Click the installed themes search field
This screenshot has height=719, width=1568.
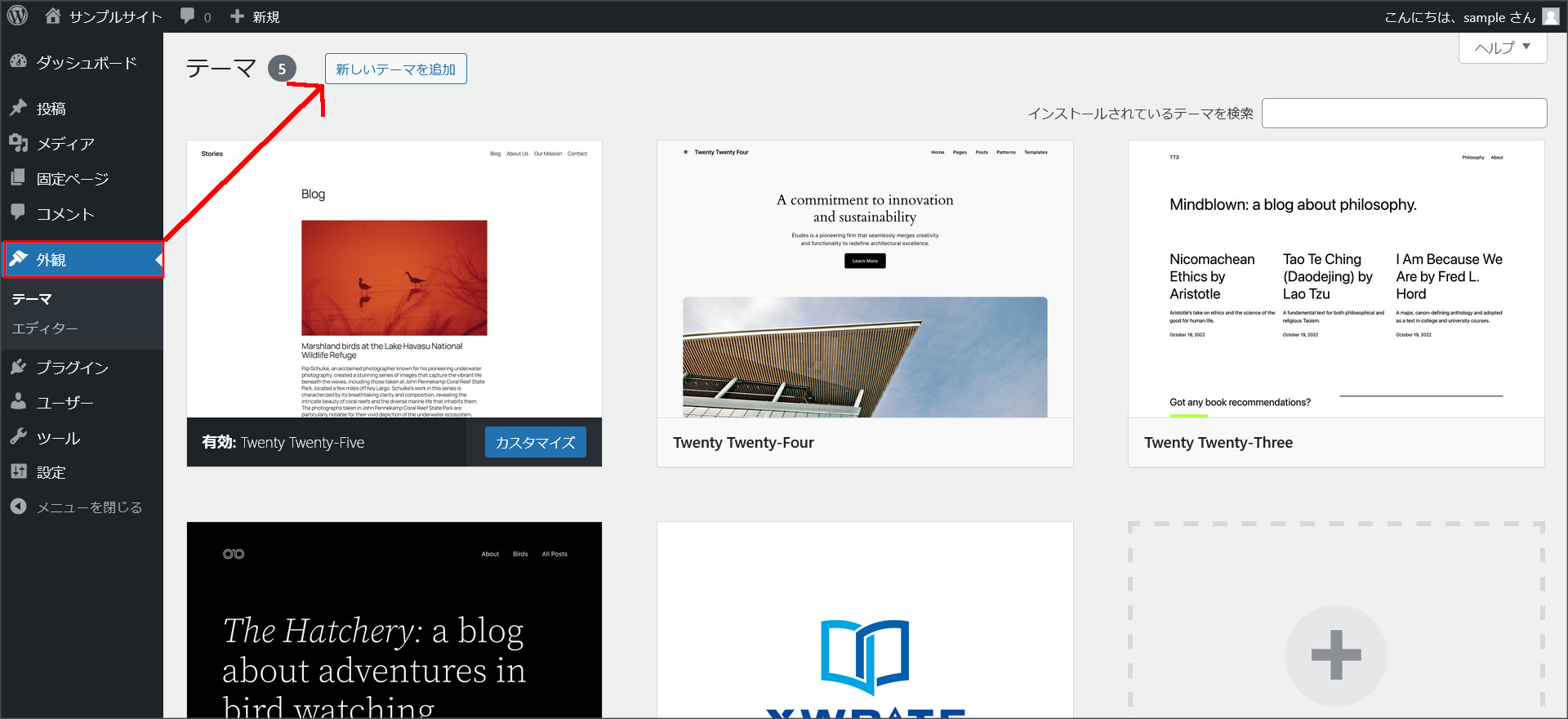point(1404,114)
